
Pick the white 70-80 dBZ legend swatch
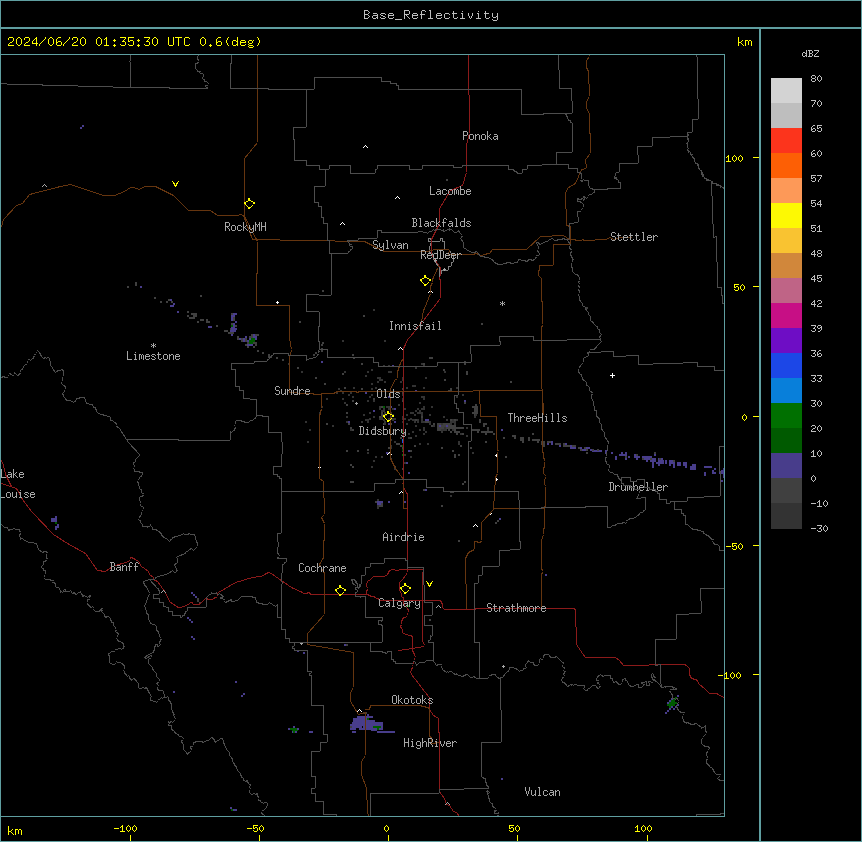[x=786, y=91]
